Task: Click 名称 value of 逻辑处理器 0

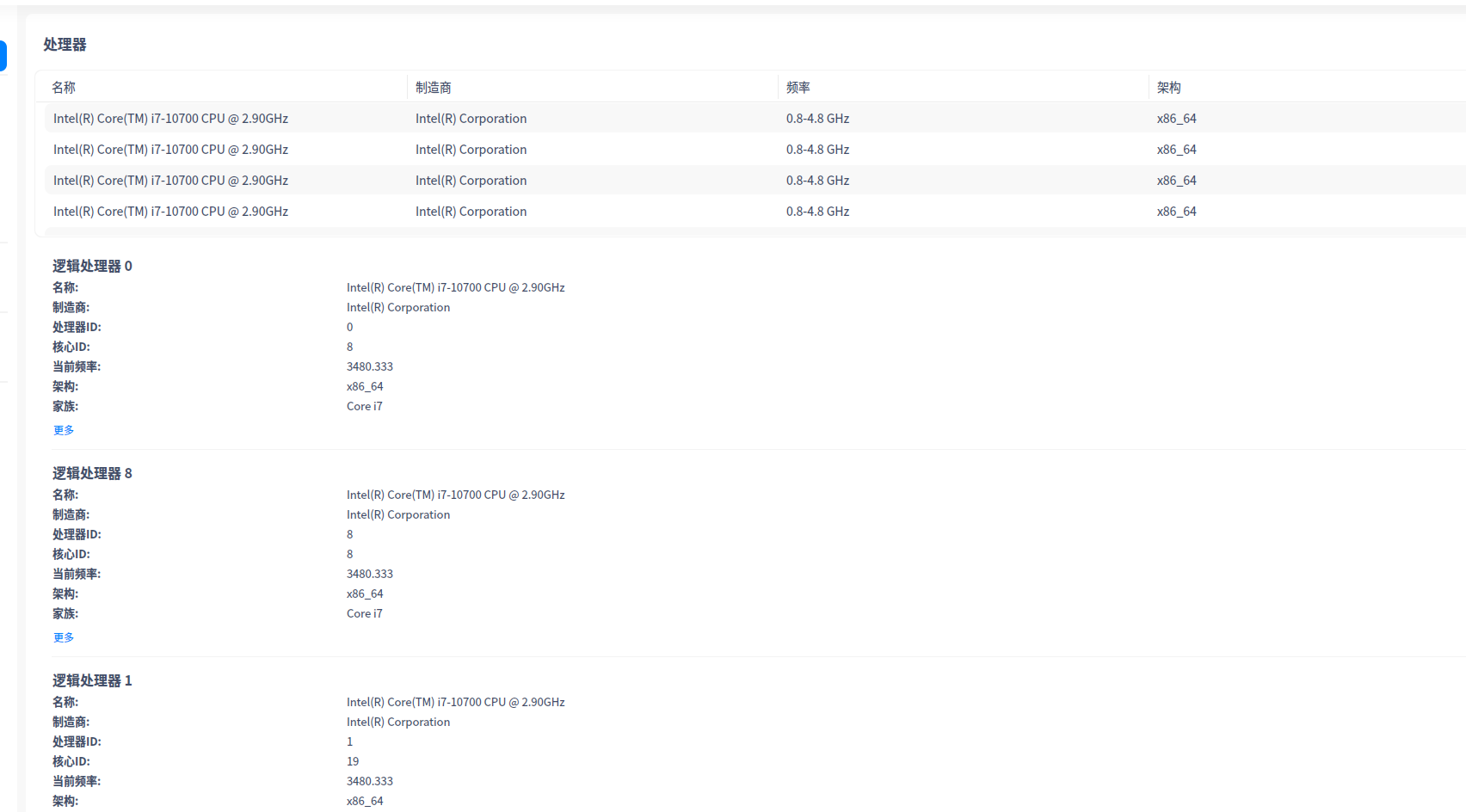Action: pos(456,287)
